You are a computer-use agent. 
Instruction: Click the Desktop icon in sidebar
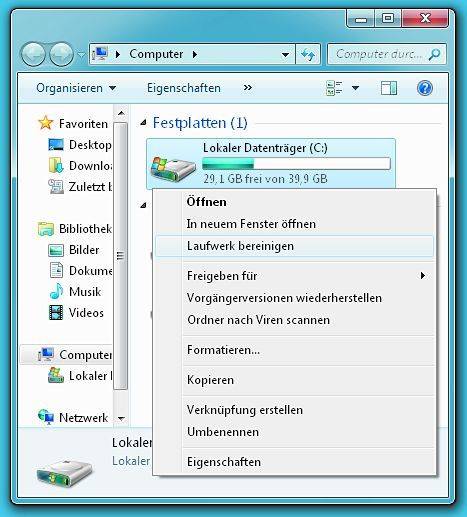(x=56, y=145)
